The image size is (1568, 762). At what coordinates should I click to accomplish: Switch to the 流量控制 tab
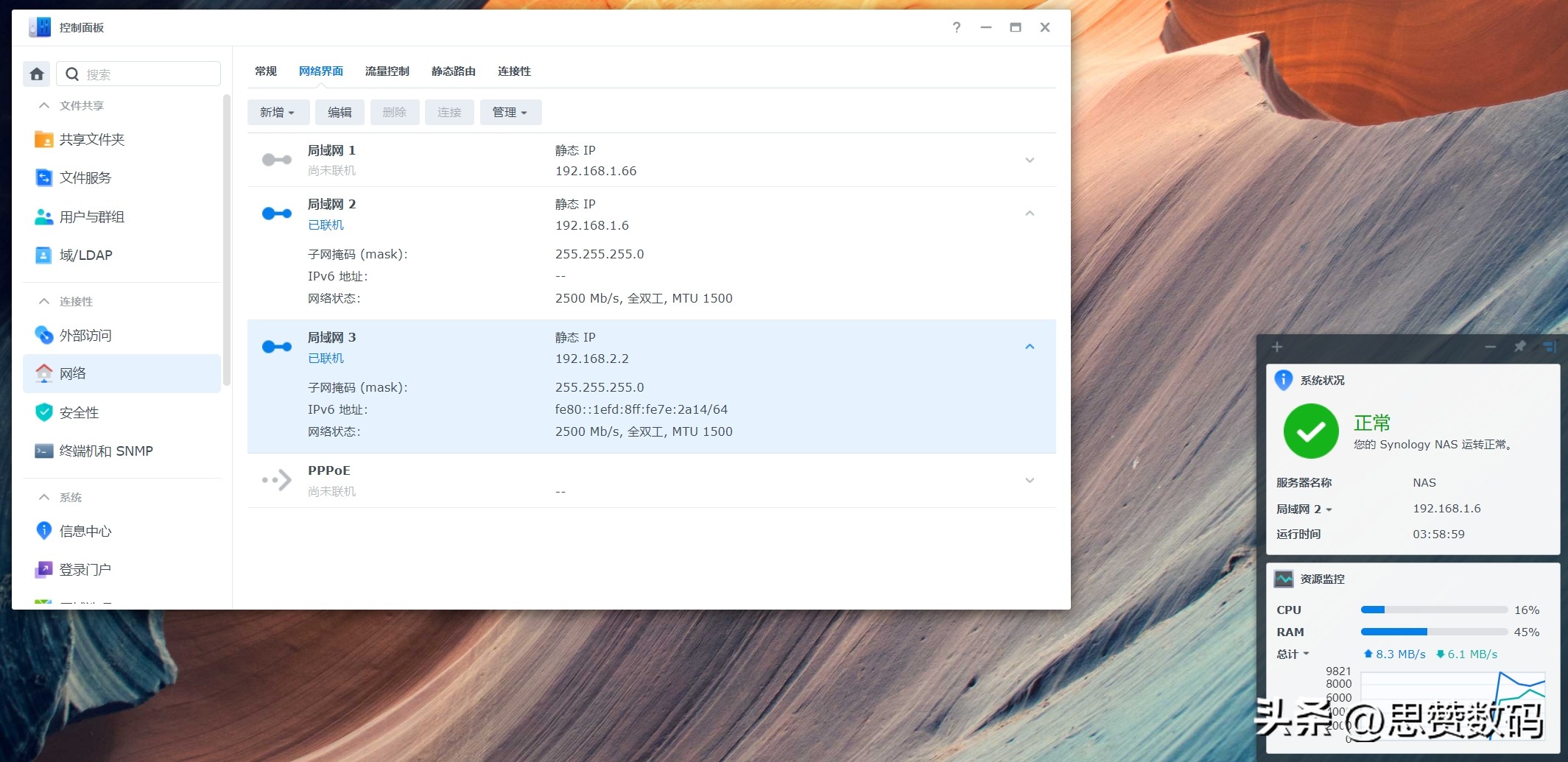(x=387, y=71)
